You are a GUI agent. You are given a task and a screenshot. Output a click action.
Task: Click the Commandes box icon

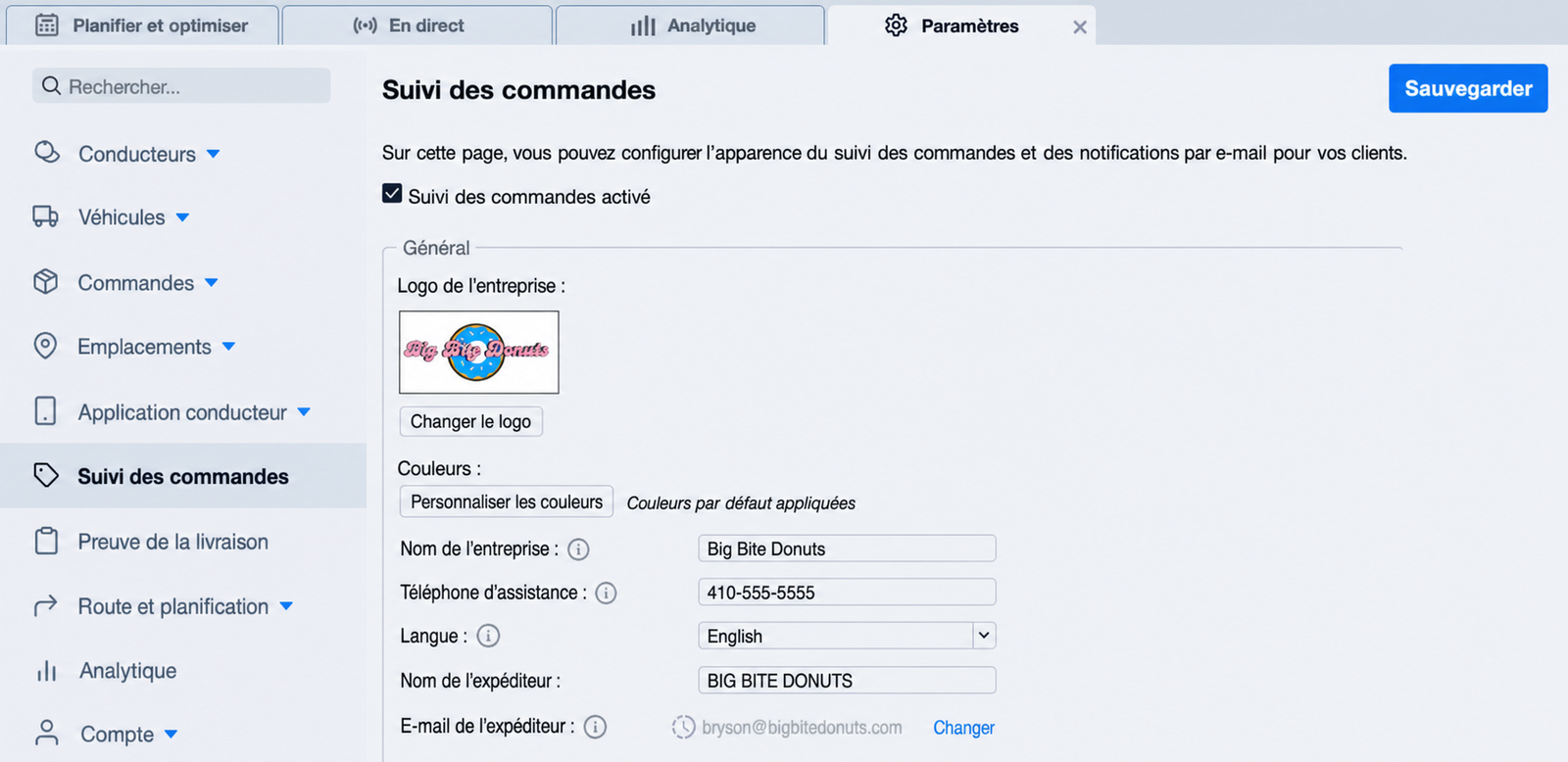point(46,282)
